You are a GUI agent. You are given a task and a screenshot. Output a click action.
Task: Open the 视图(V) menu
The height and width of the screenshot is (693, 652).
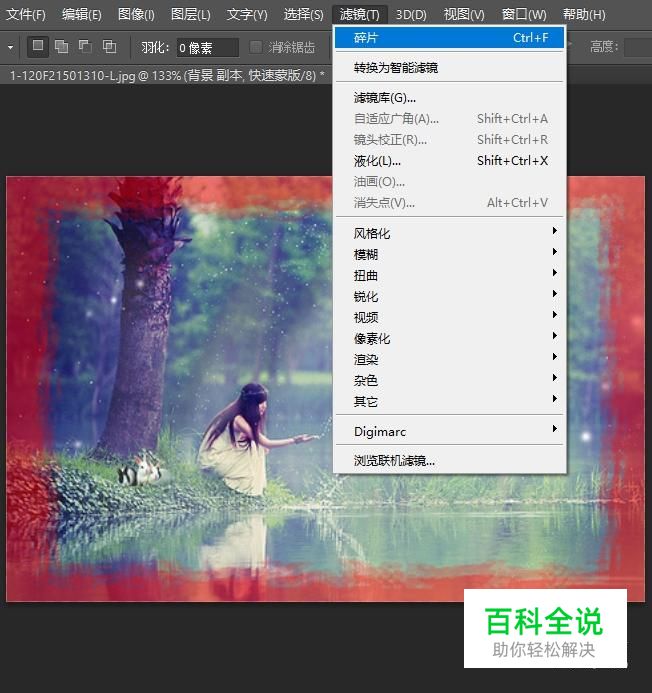click(x=464, y=15)
